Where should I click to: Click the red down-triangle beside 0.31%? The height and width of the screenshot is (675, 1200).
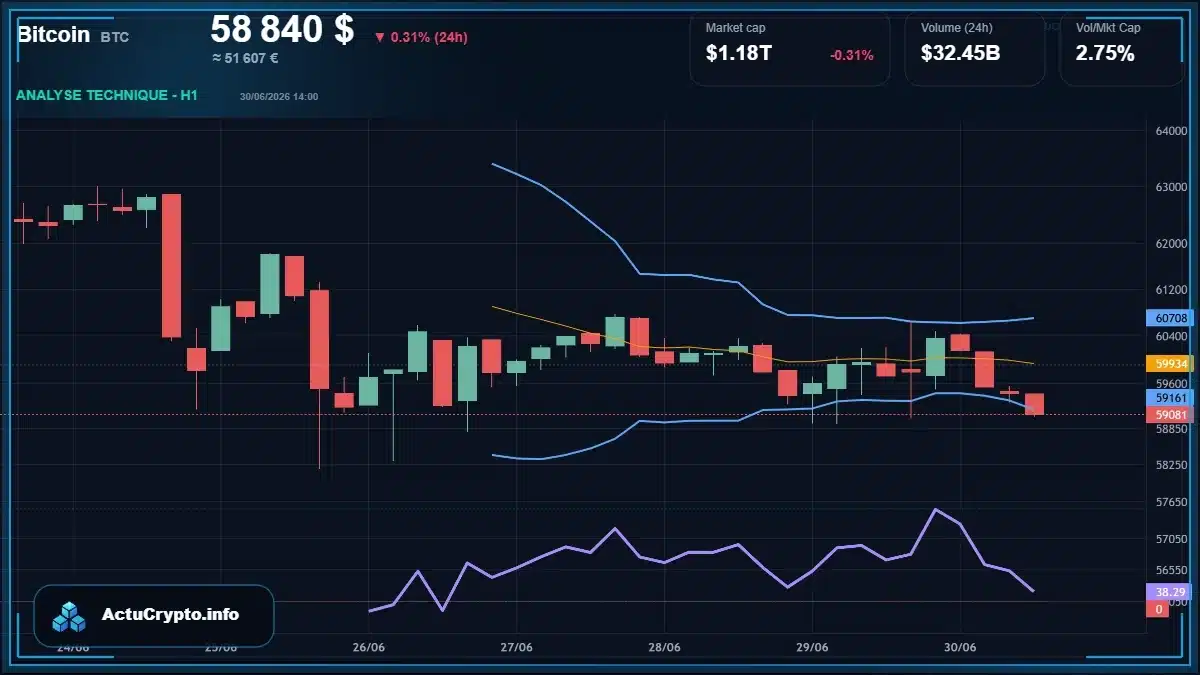tap(379, 38)
